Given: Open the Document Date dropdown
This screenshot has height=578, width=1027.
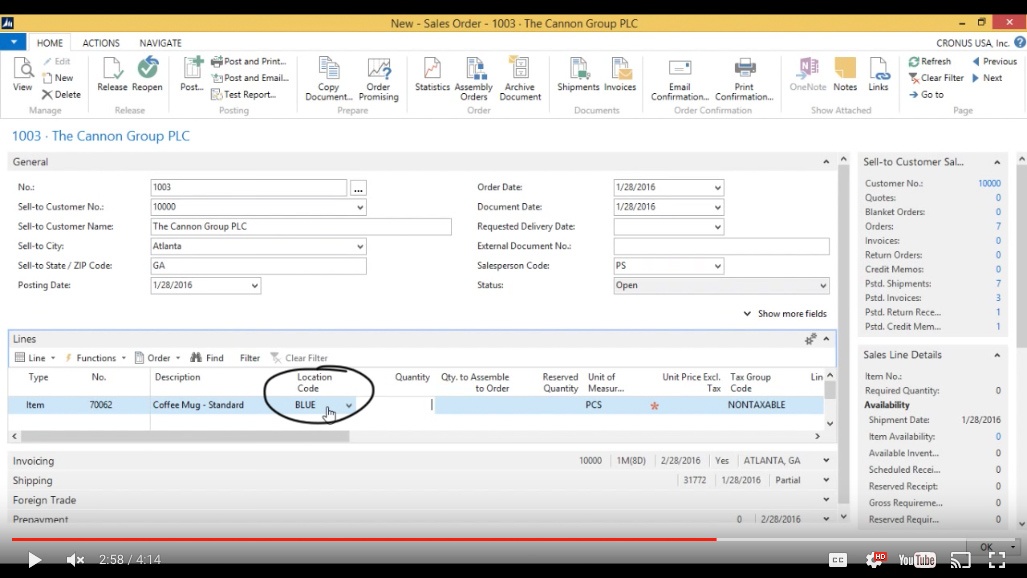Looking at the screenshot, I should tap(717, 207).
